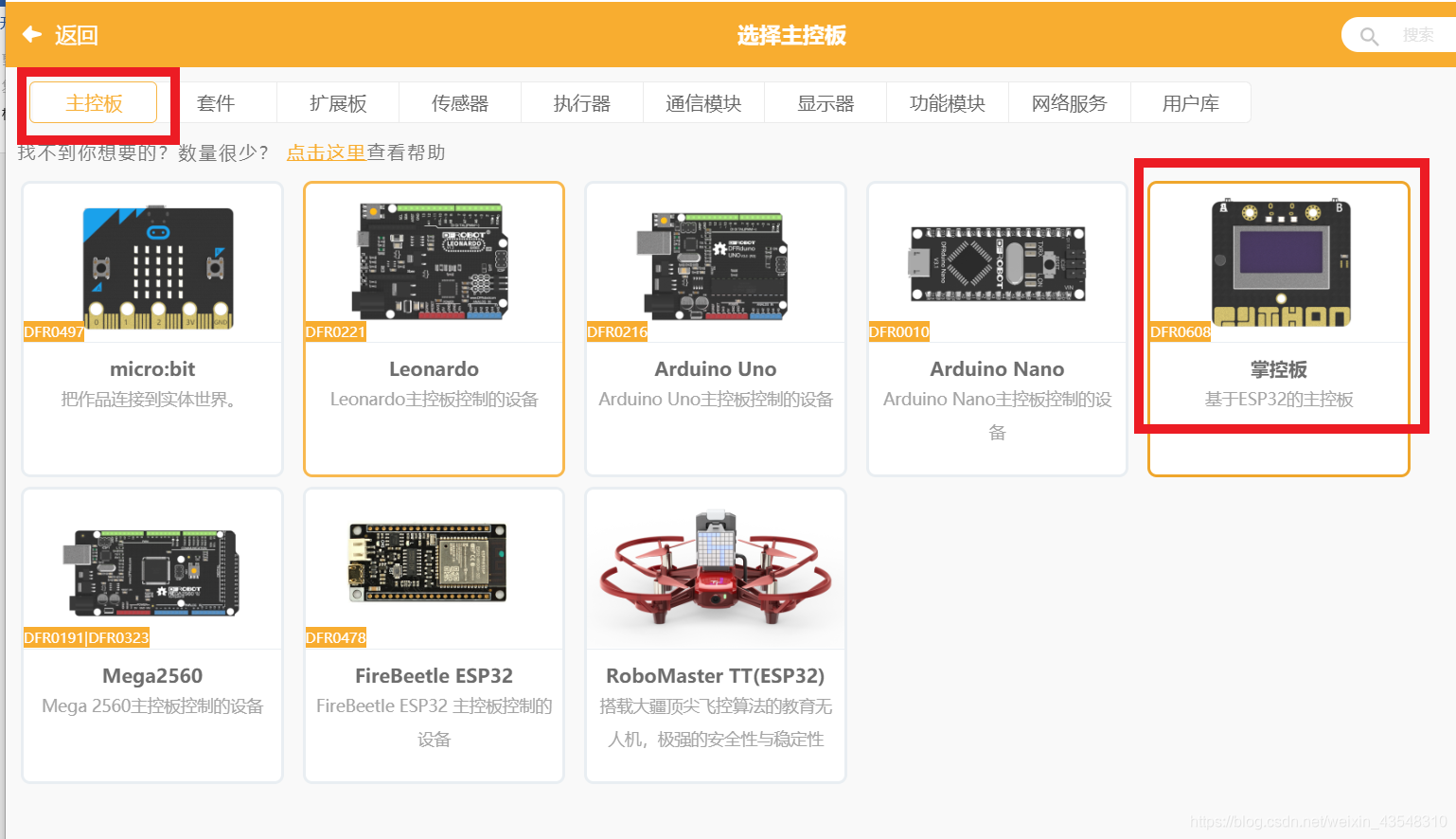Open the 执行器 actuators tab
This screenshot has width=1456, height=839.
coord(581,102)
